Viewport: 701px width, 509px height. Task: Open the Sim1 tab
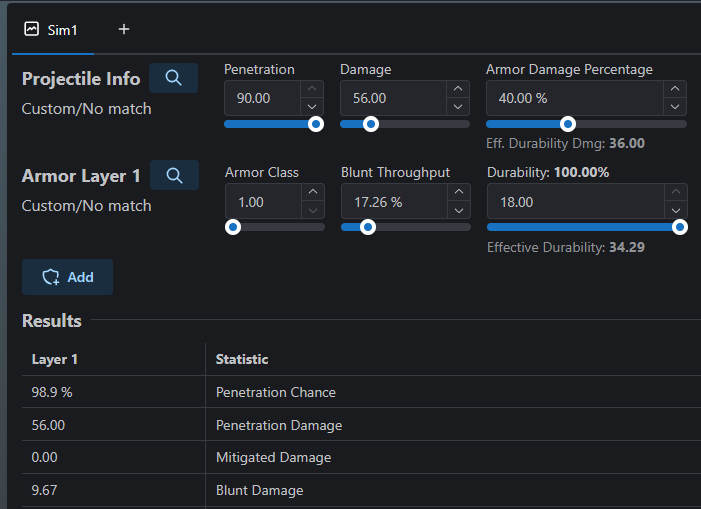coord(53,30)
